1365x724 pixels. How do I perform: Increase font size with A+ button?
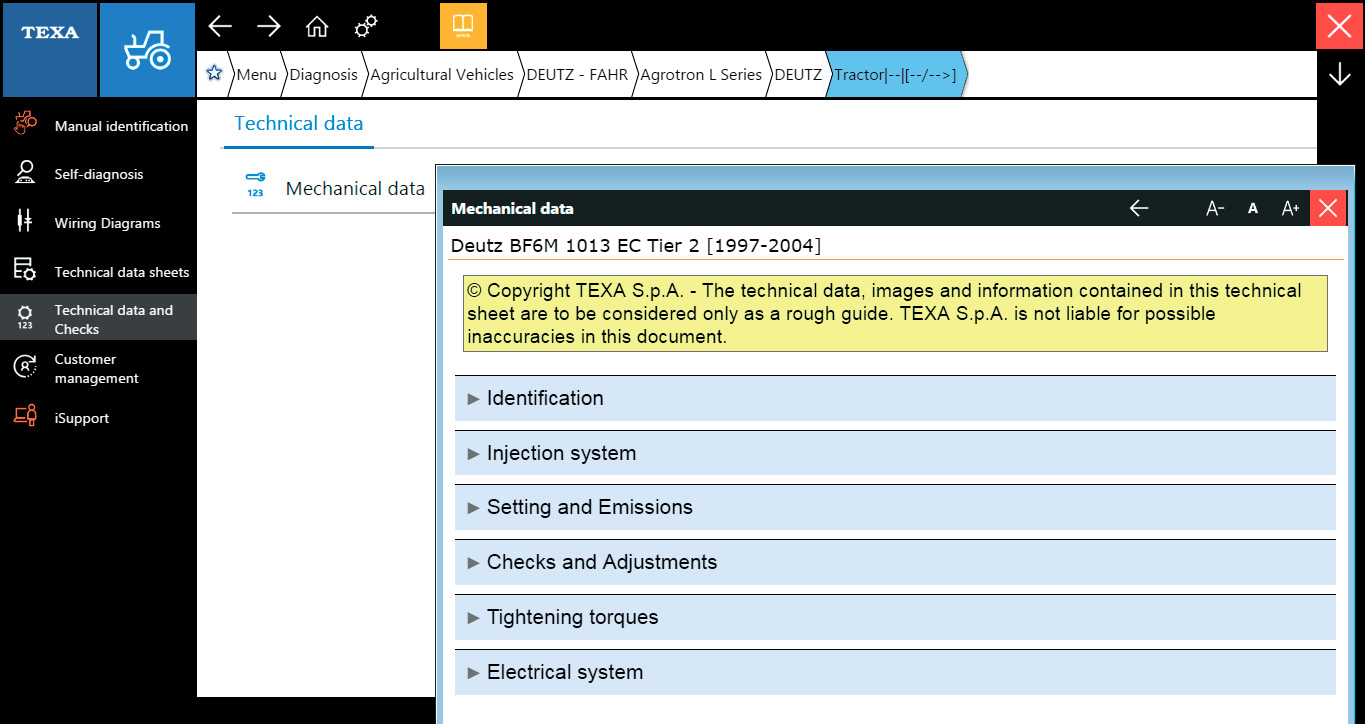point(1290,208)
